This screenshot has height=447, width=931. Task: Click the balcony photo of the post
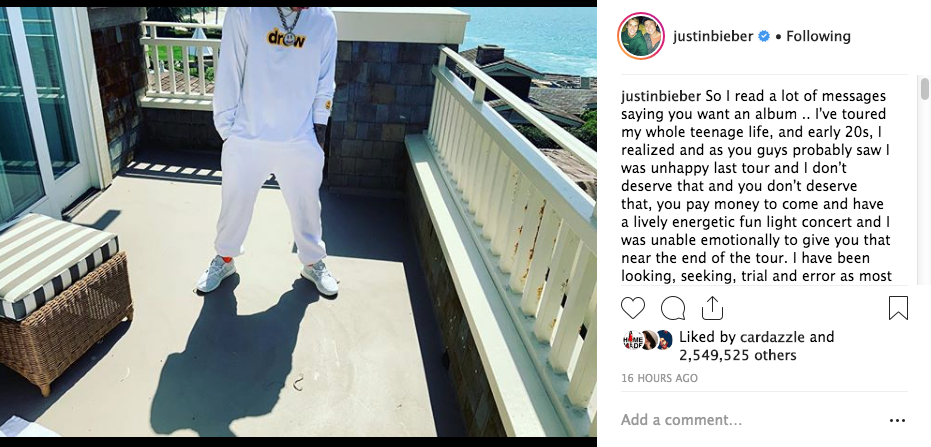click(x=298, y=221)
